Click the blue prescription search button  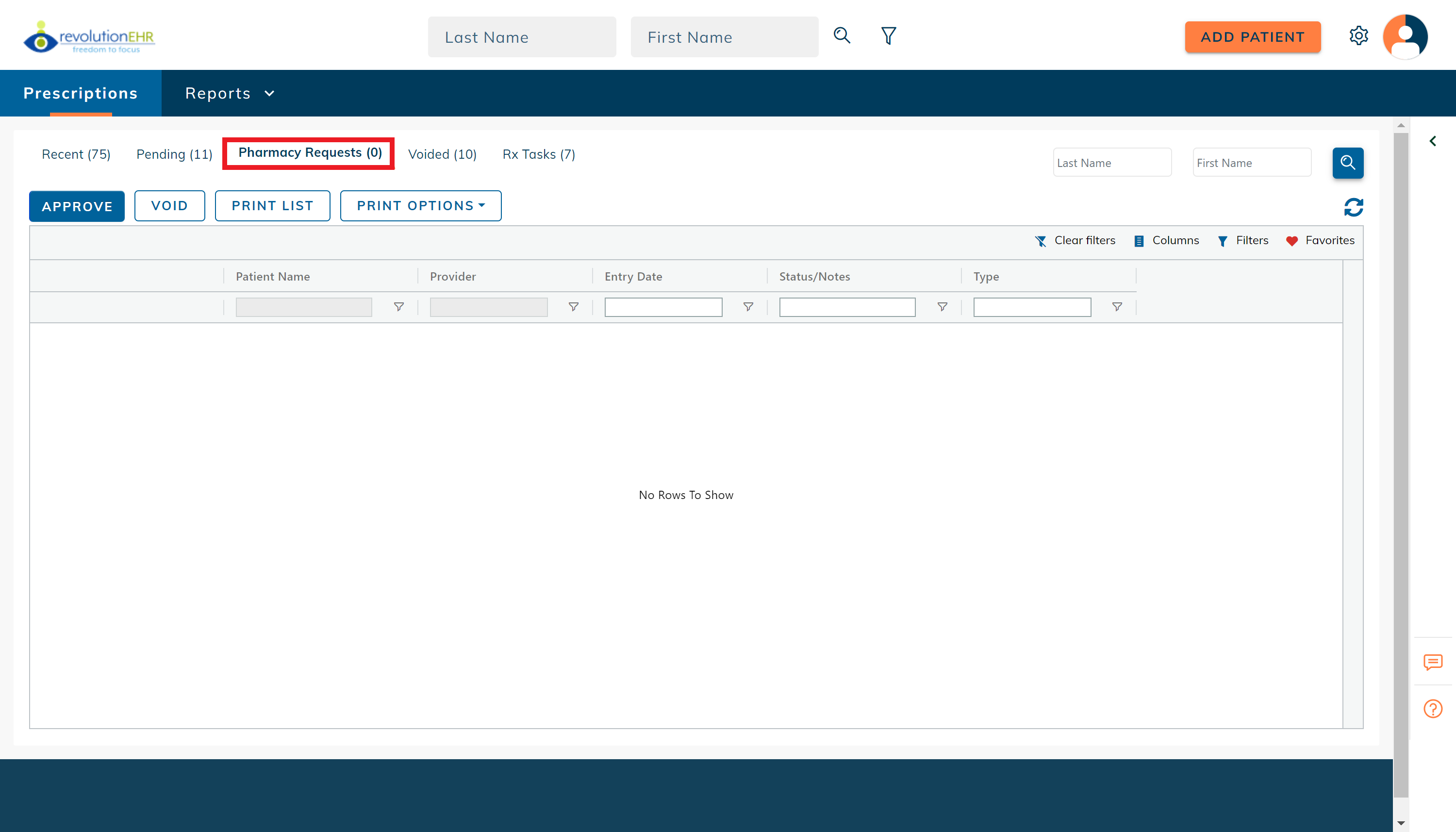[x=1347, y=163]
